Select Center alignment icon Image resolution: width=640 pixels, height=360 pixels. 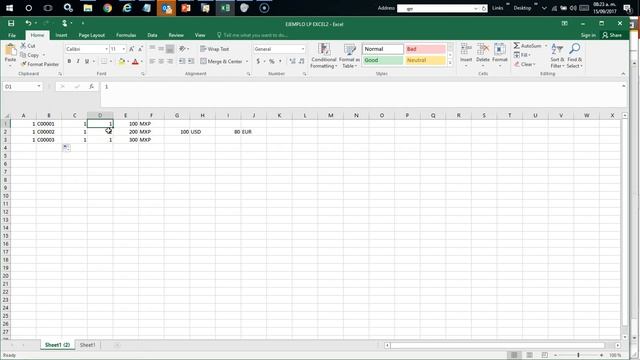(x=161, y=61)
